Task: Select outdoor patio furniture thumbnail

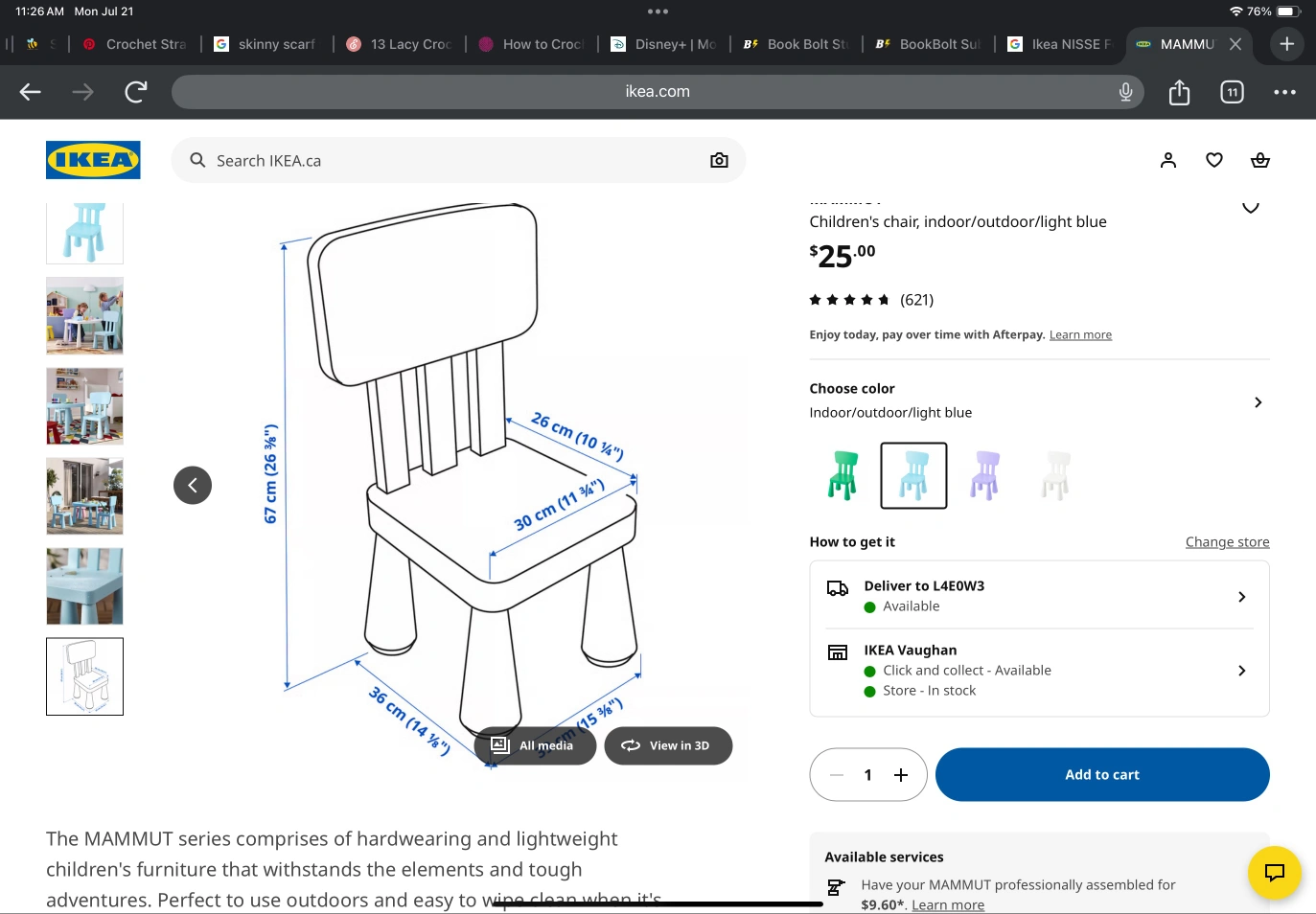Action: click(84, 496)
